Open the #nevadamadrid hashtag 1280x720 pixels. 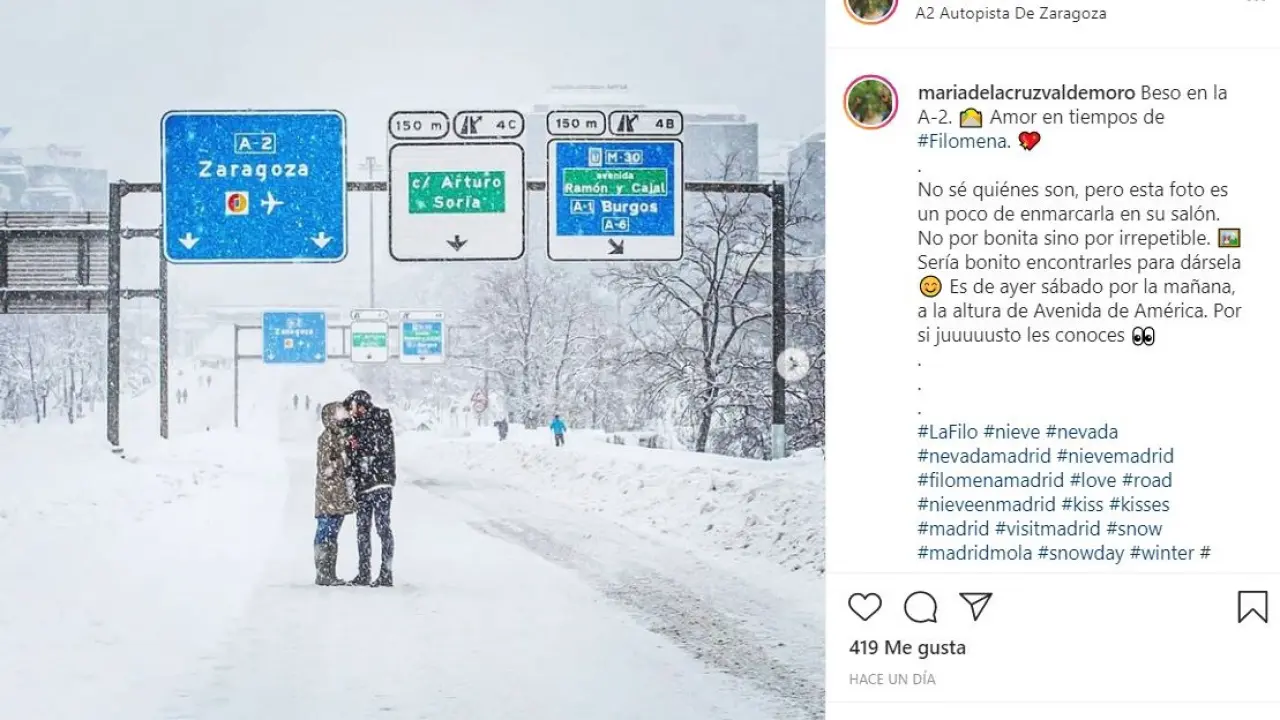tap(983, 456)
